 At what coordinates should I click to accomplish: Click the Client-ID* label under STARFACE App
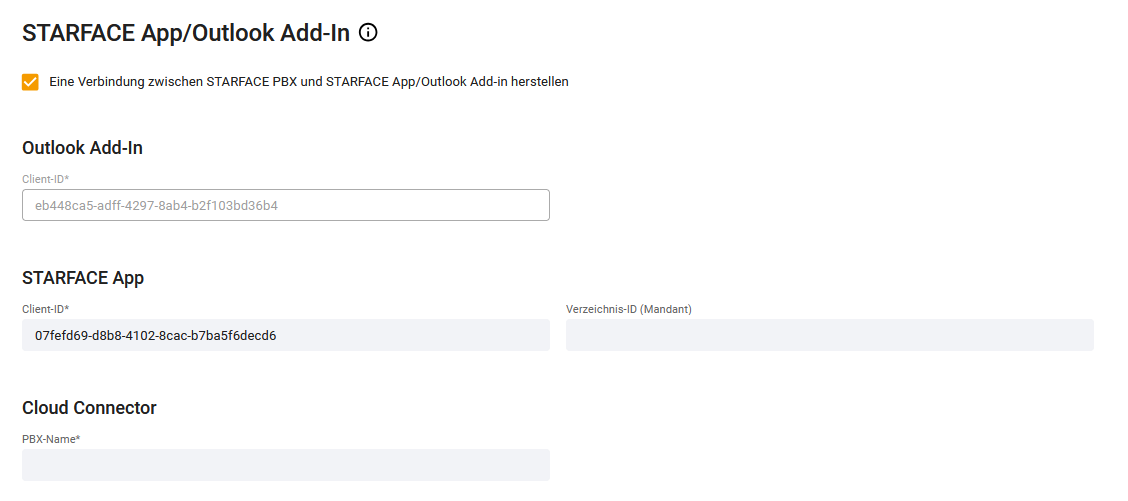[x=45, y=309]
